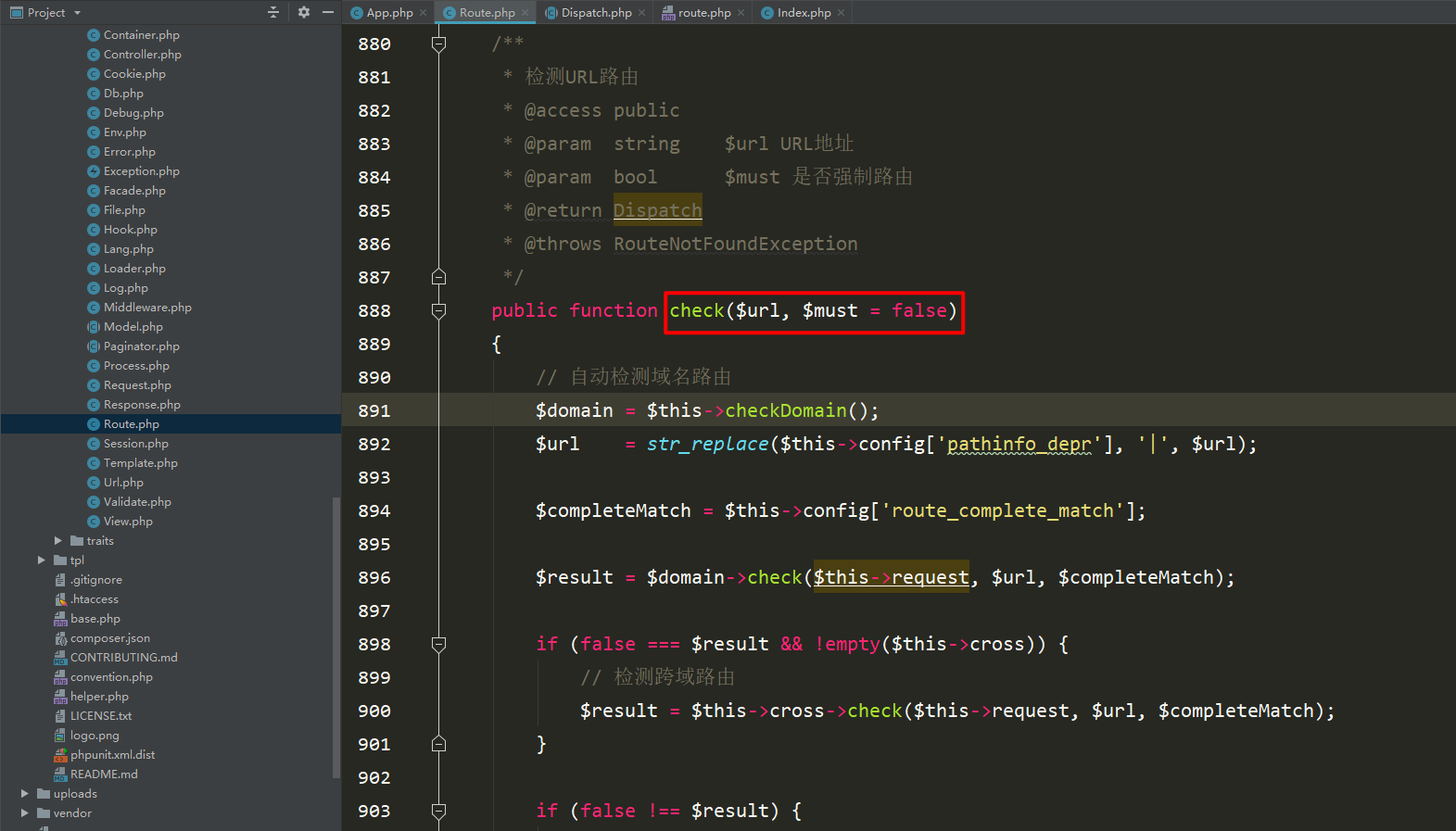Select Container.php in project tree
The width and height of the screenshot is (1456, 831).
(x=142, y=35)
